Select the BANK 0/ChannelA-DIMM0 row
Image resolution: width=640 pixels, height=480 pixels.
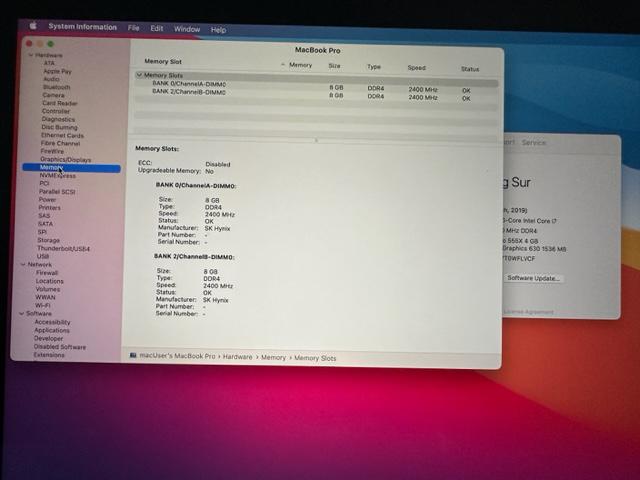(190, 84)
